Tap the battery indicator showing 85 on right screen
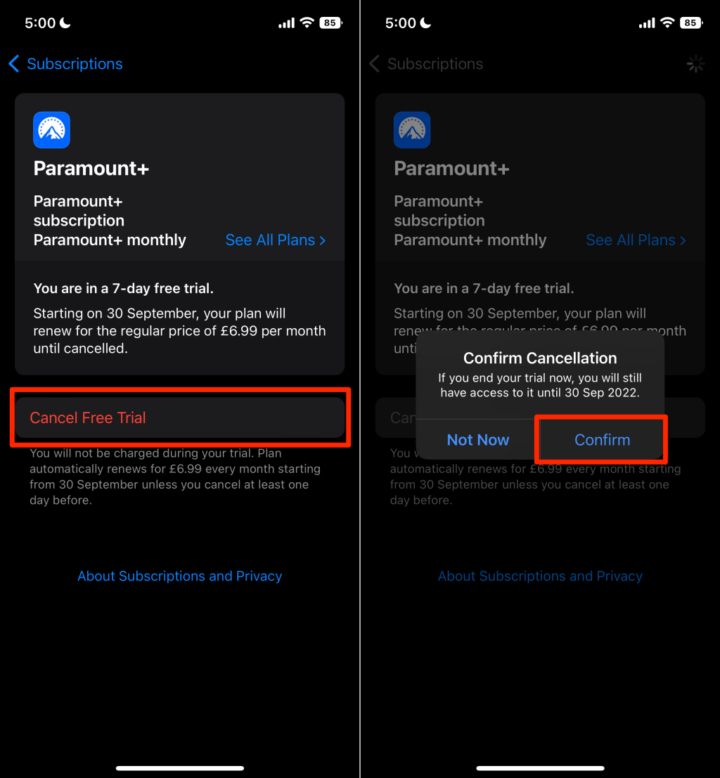 (x=691, y=23)
